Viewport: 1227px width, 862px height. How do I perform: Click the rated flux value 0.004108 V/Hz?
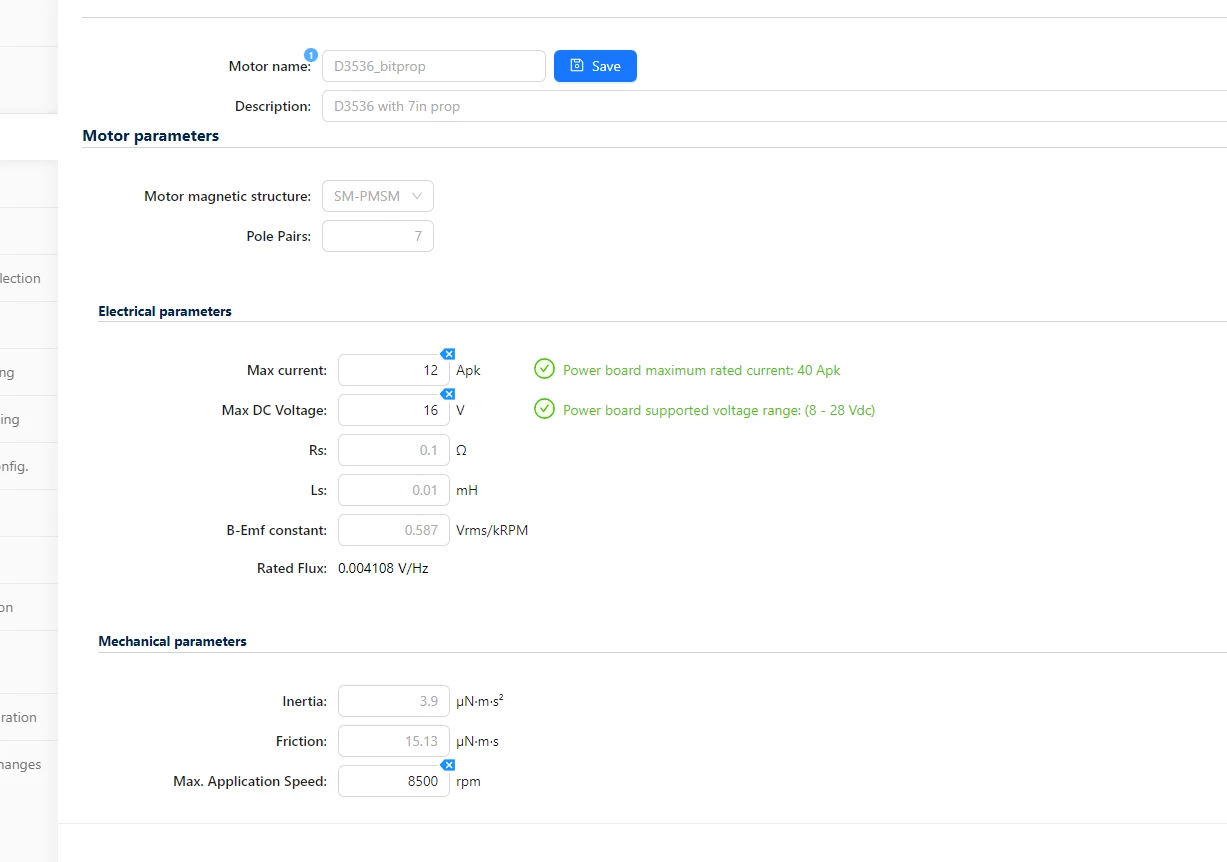383,568
